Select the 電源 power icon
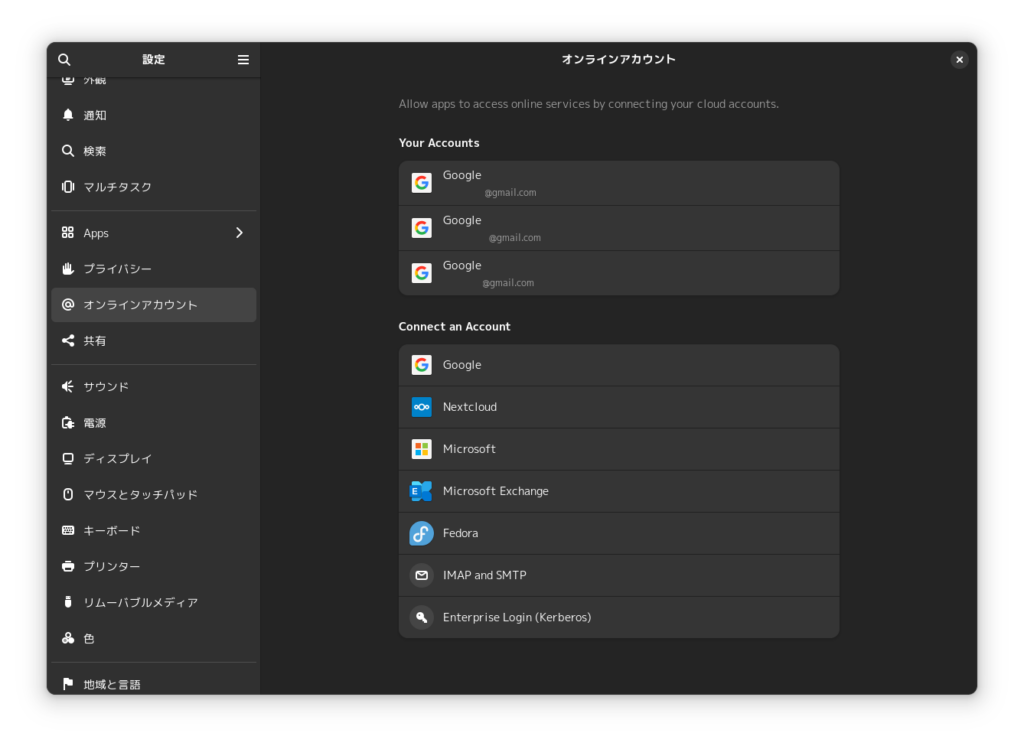 click(68, 423)
